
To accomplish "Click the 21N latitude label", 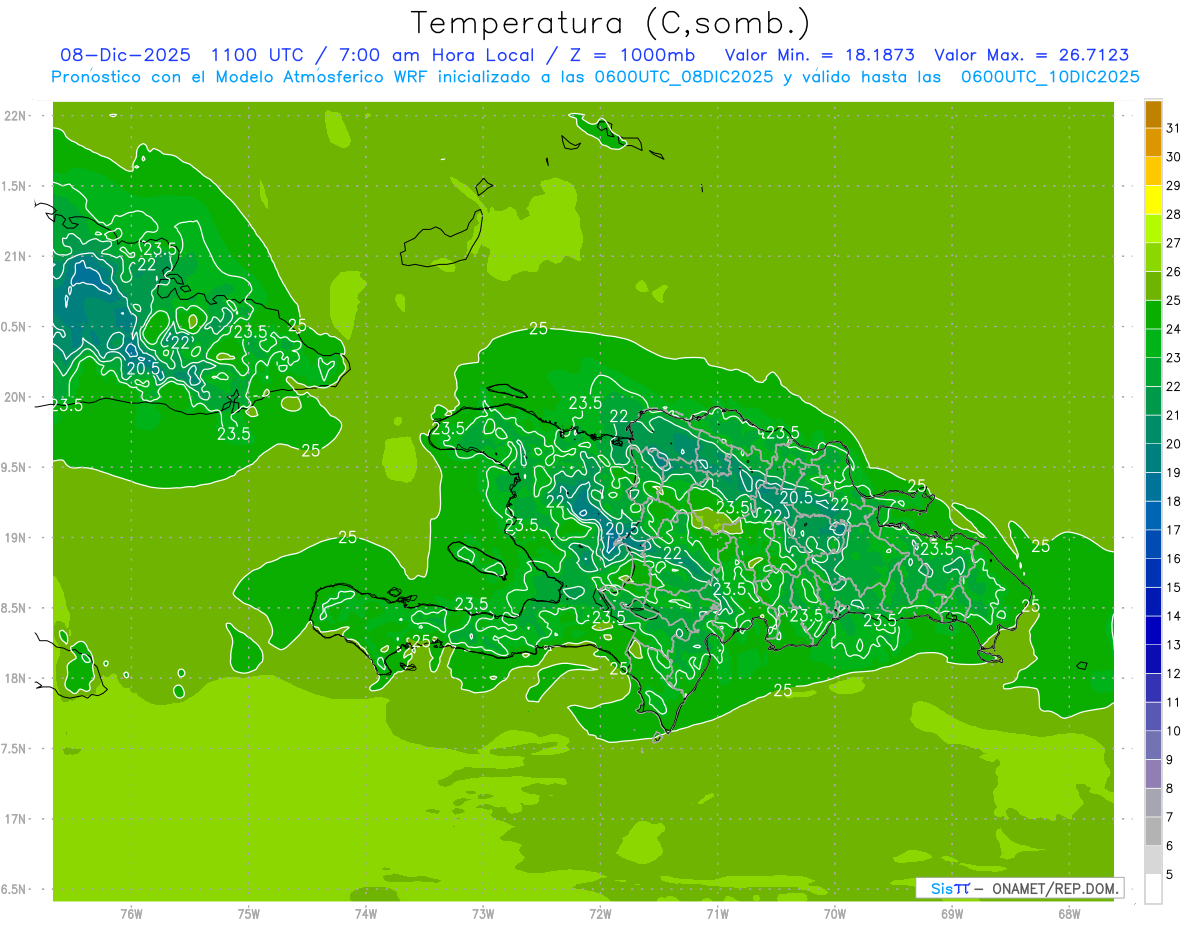I will tap(16, 256).
